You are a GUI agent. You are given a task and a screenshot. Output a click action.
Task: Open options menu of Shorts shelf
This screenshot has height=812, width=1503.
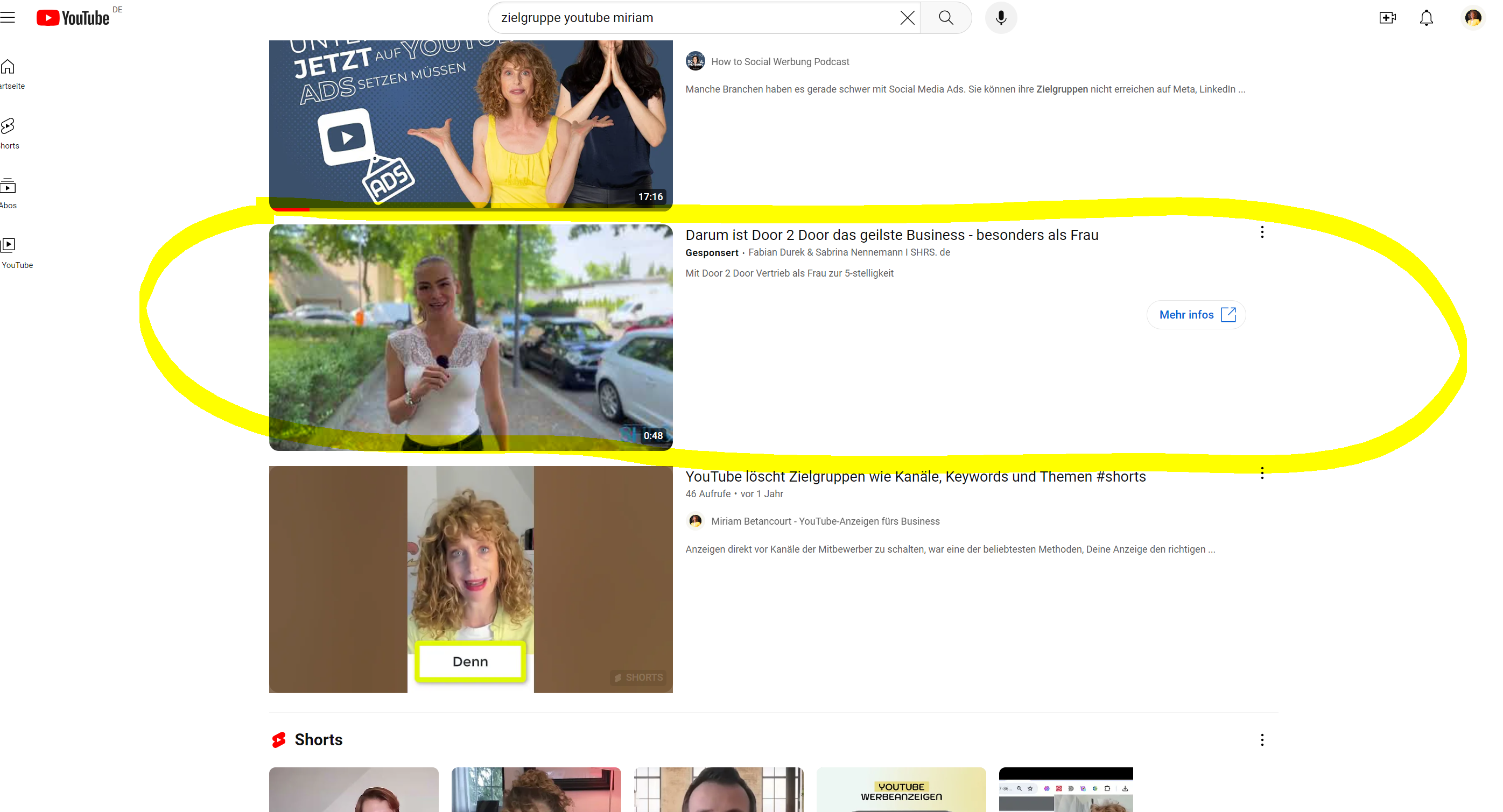pyautogui.click(x=1261, y=740)
